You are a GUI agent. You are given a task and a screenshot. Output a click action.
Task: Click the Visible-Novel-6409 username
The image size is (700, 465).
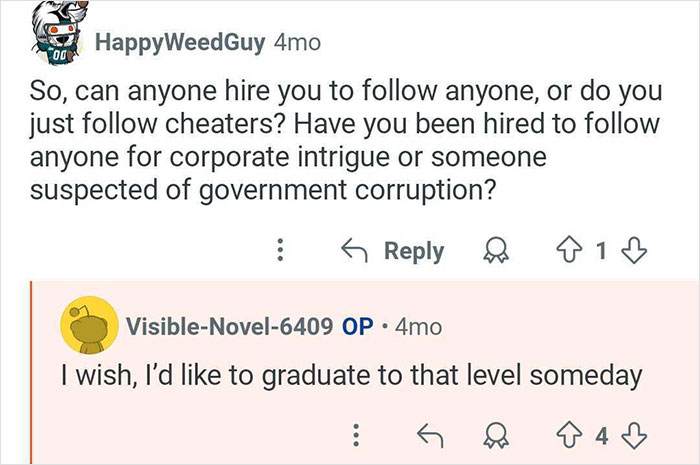[228, 326]
